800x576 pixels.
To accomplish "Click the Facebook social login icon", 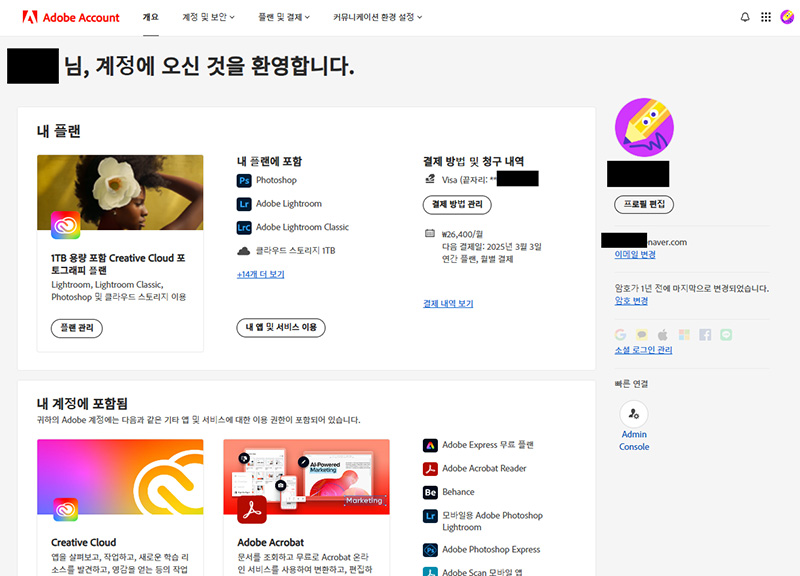I will pos(705,335).
